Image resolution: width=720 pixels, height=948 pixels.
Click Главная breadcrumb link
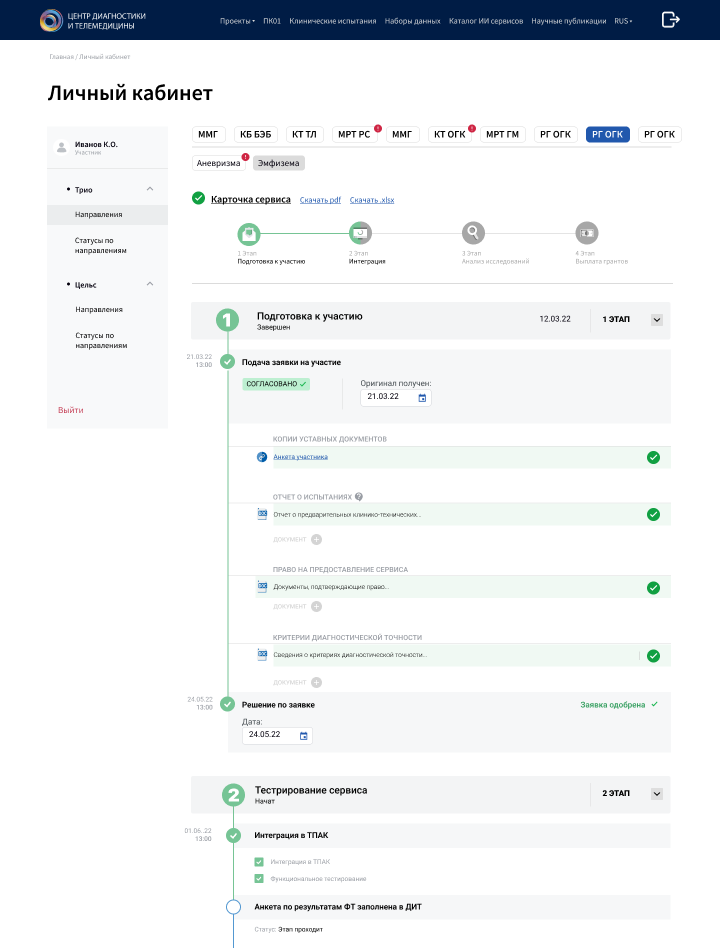[x=62, y=57]
